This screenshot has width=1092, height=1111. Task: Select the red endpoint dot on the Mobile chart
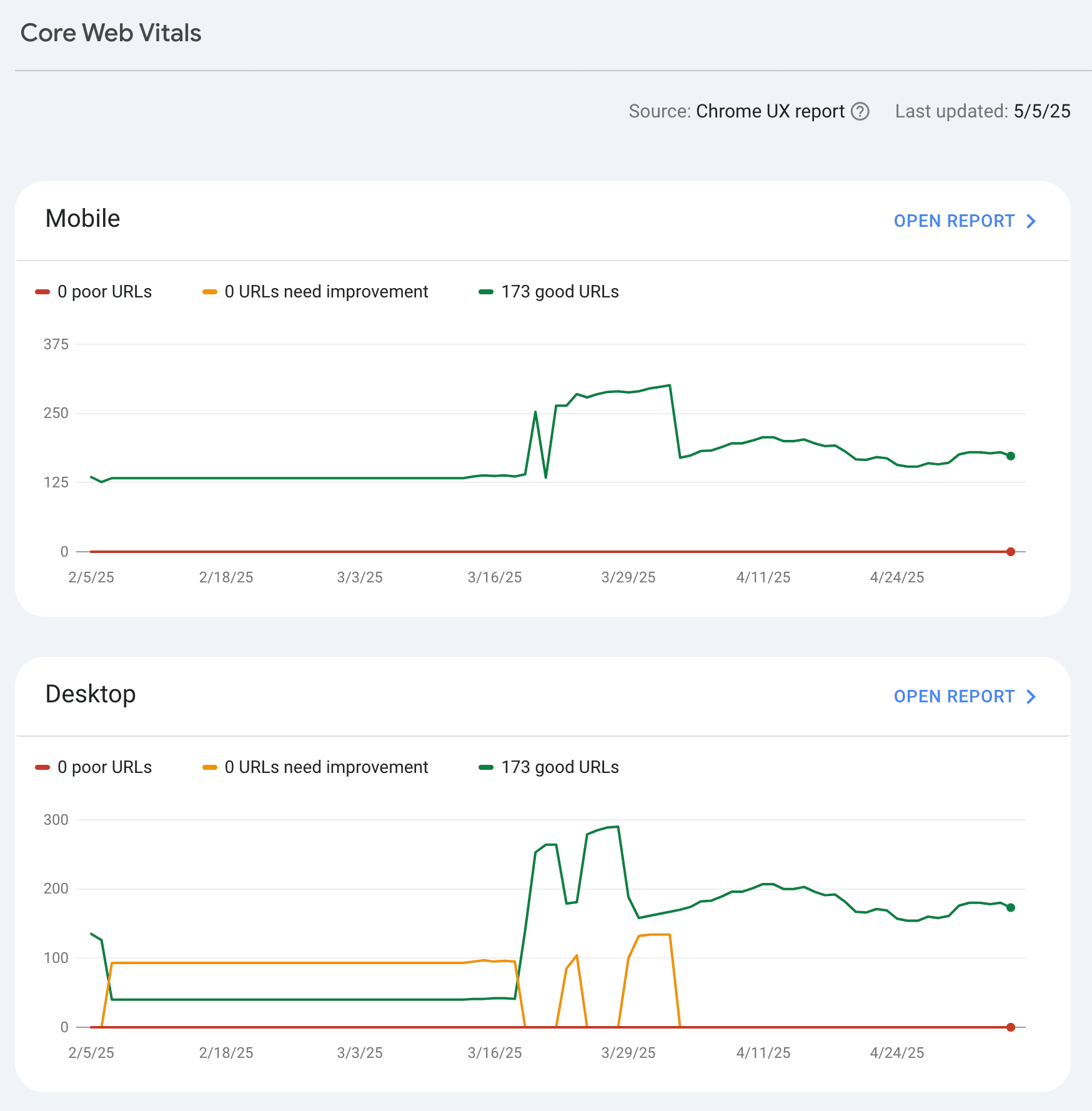click(x=1011, y=552)
